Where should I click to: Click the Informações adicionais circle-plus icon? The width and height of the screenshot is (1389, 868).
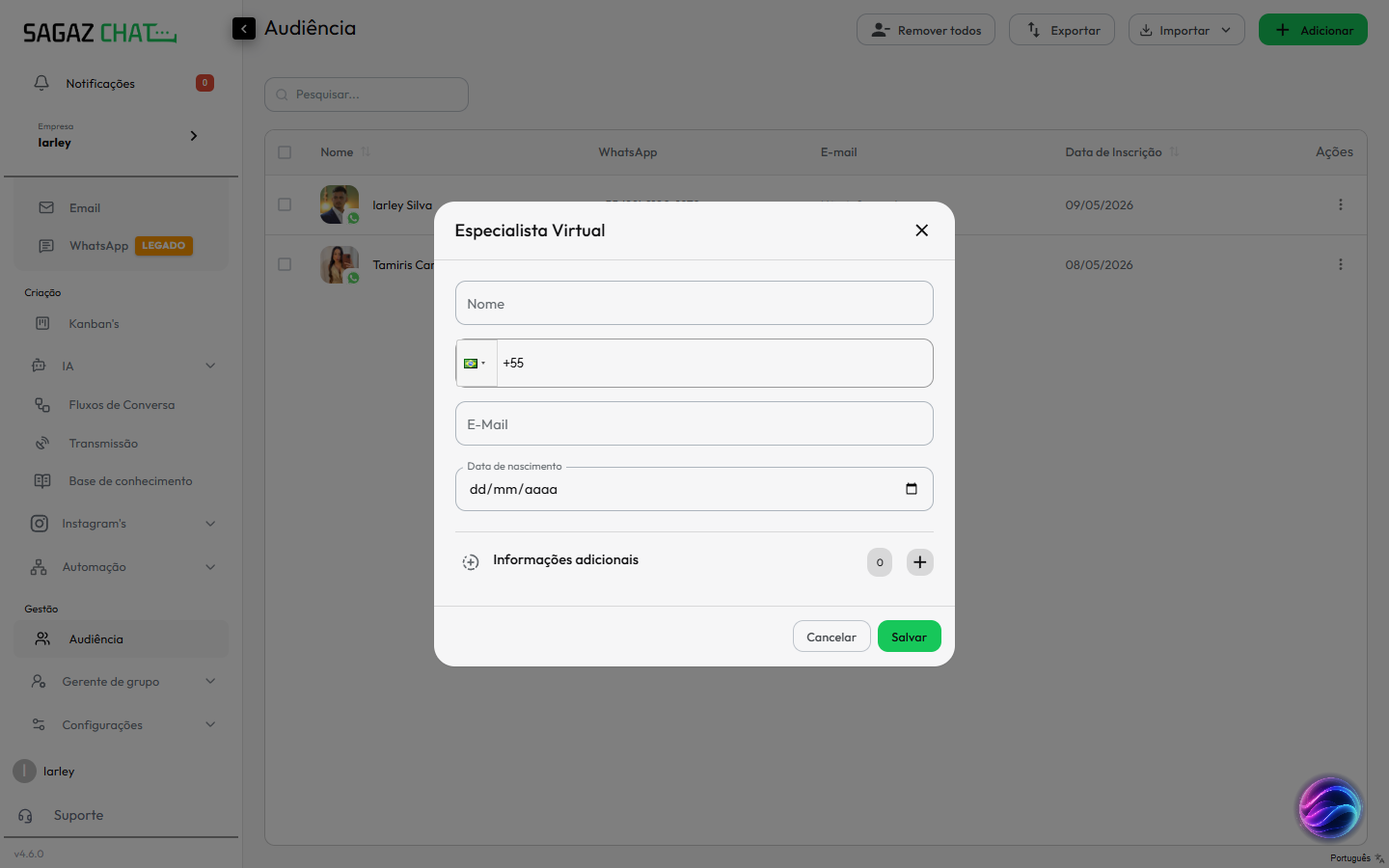[471, 562]
